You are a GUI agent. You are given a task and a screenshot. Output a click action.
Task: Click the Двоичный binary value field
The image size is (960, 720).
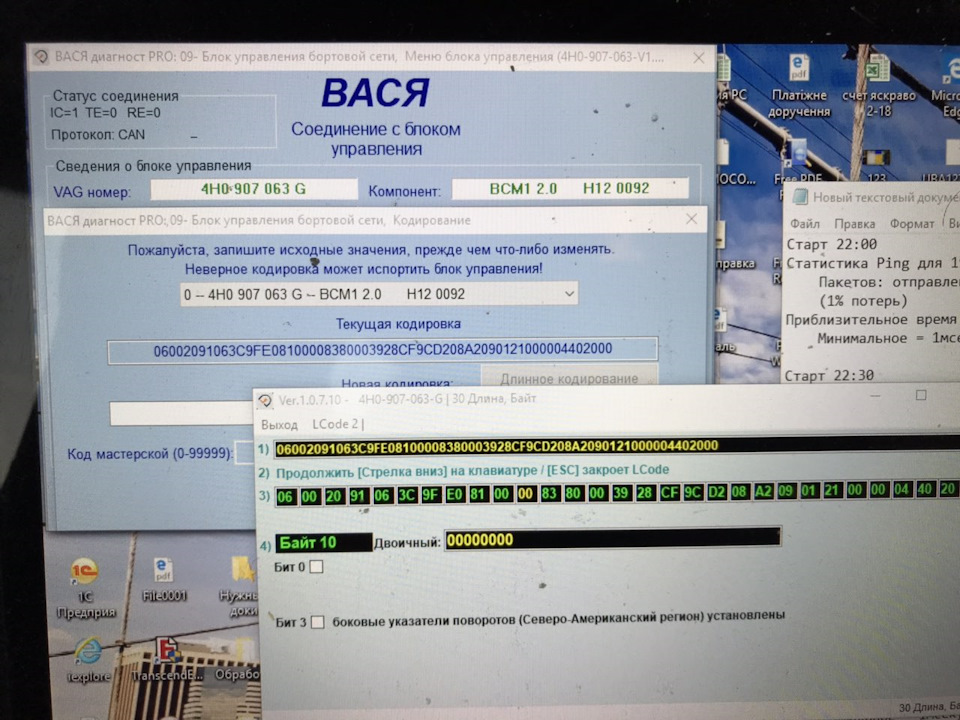[x=613, y=539]
